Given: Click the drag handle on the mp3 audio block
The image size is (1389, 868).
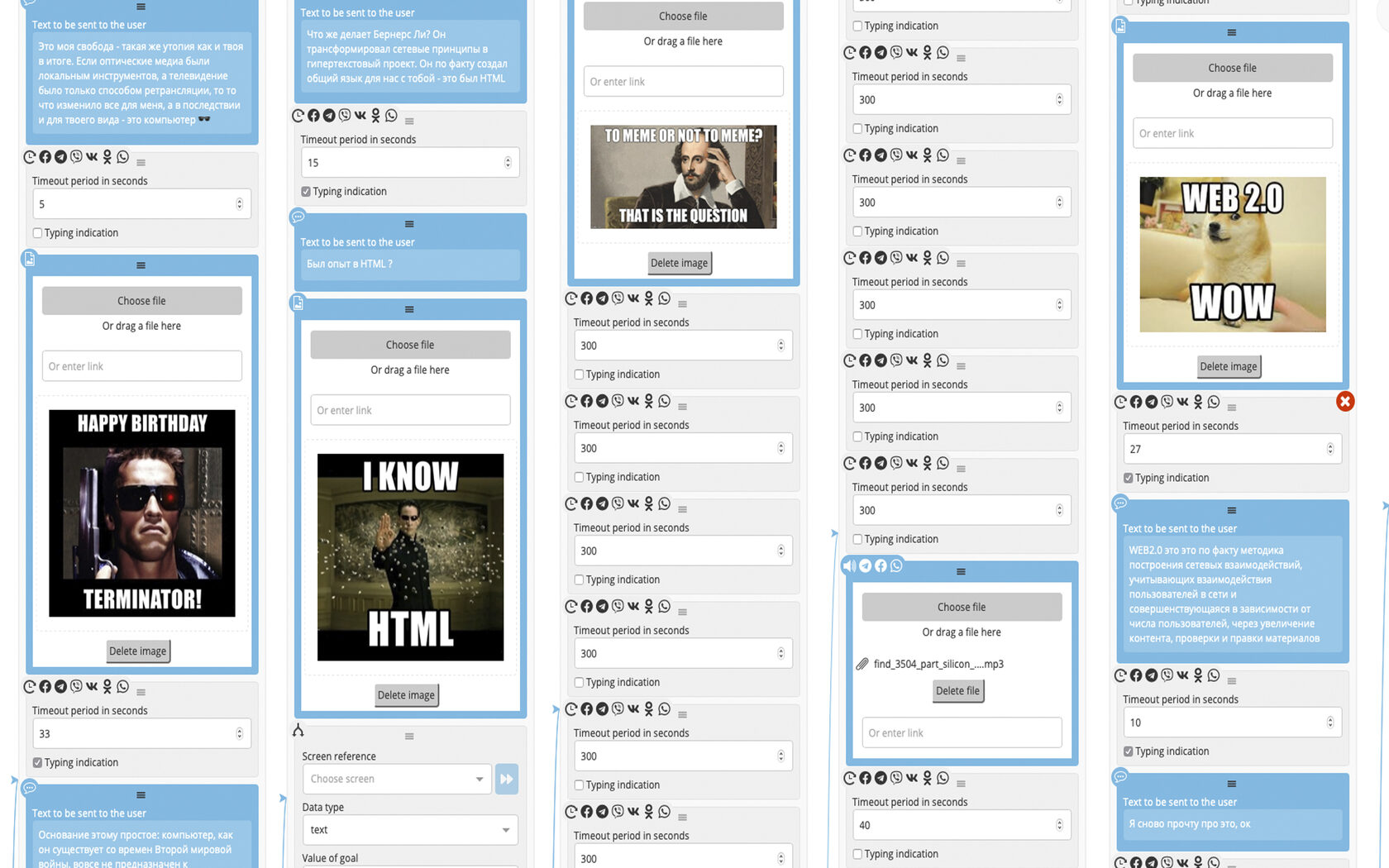Looking at the screenshot, I should coord(961,572).
